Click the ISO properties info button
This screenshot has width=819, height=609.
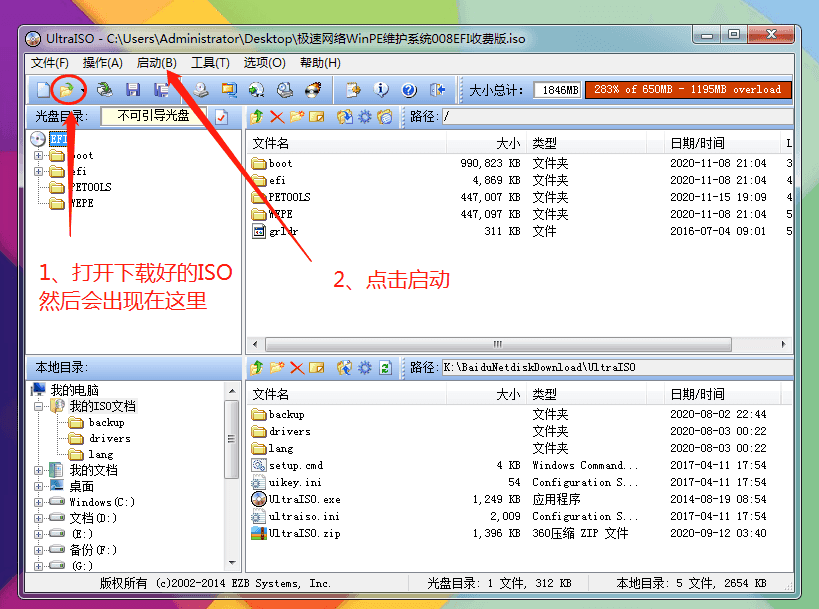[x=382, y=90]
